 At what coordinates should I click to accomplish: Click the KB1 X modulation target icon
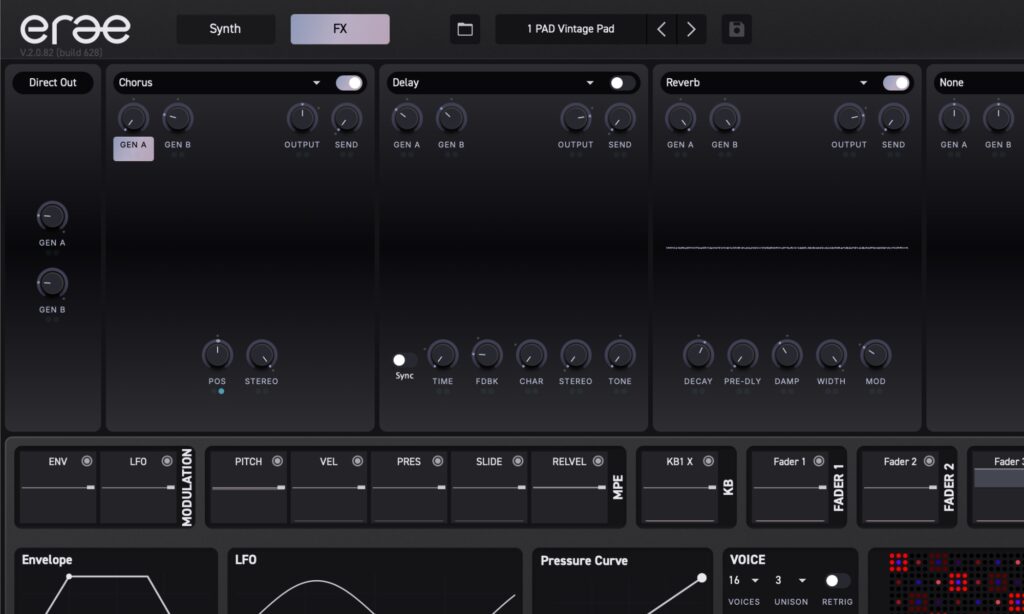point(709,461)
